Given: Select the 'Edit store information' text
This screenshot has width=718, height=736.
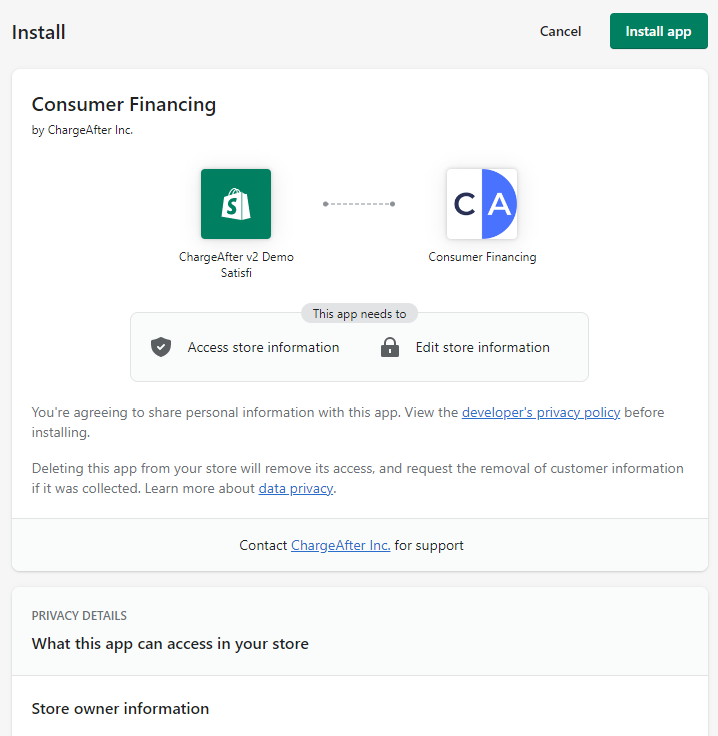Looking at the screenshot, I should click(482, 347).
